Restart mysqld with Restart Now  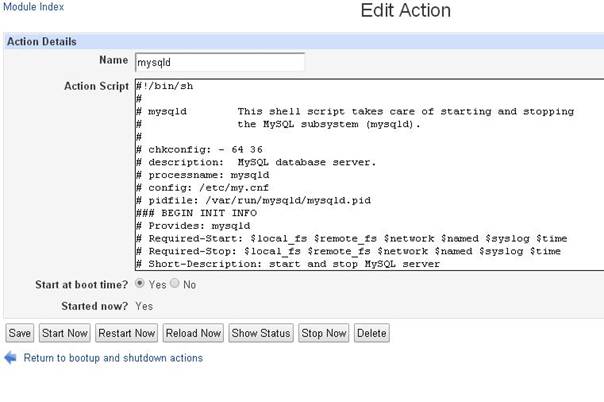point(126,333)
